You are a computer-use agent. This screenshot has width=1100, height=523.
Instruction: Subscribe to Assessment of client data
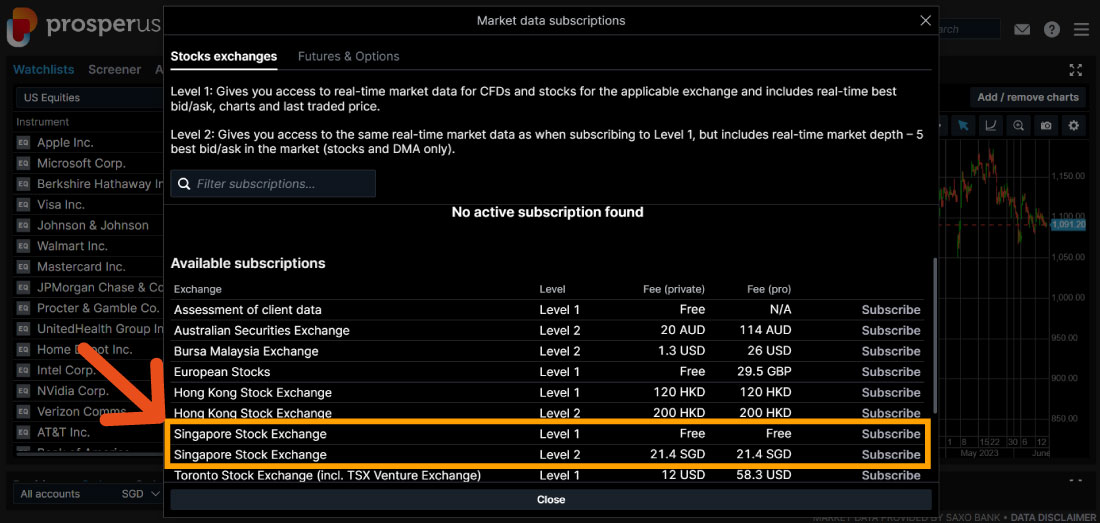[x=891, y=309]
